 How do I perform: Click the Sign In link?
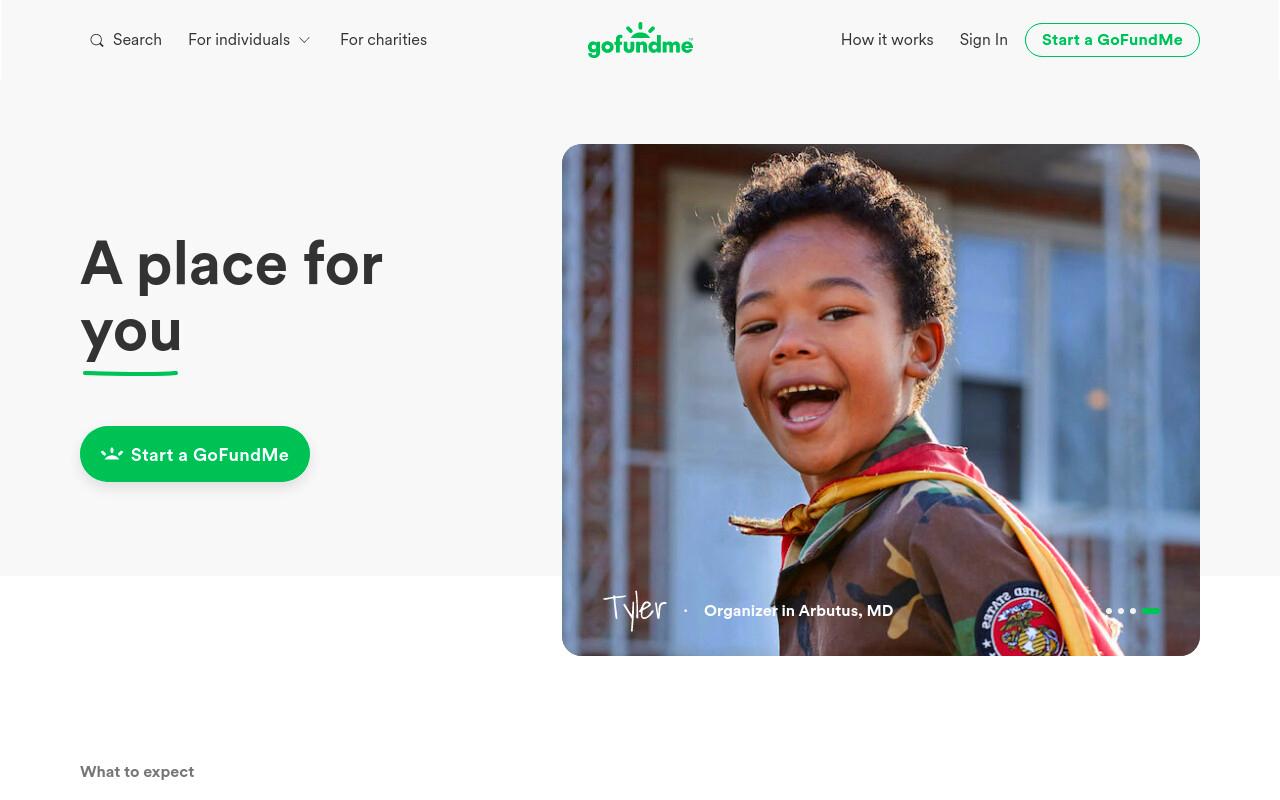tap(983, 40)
